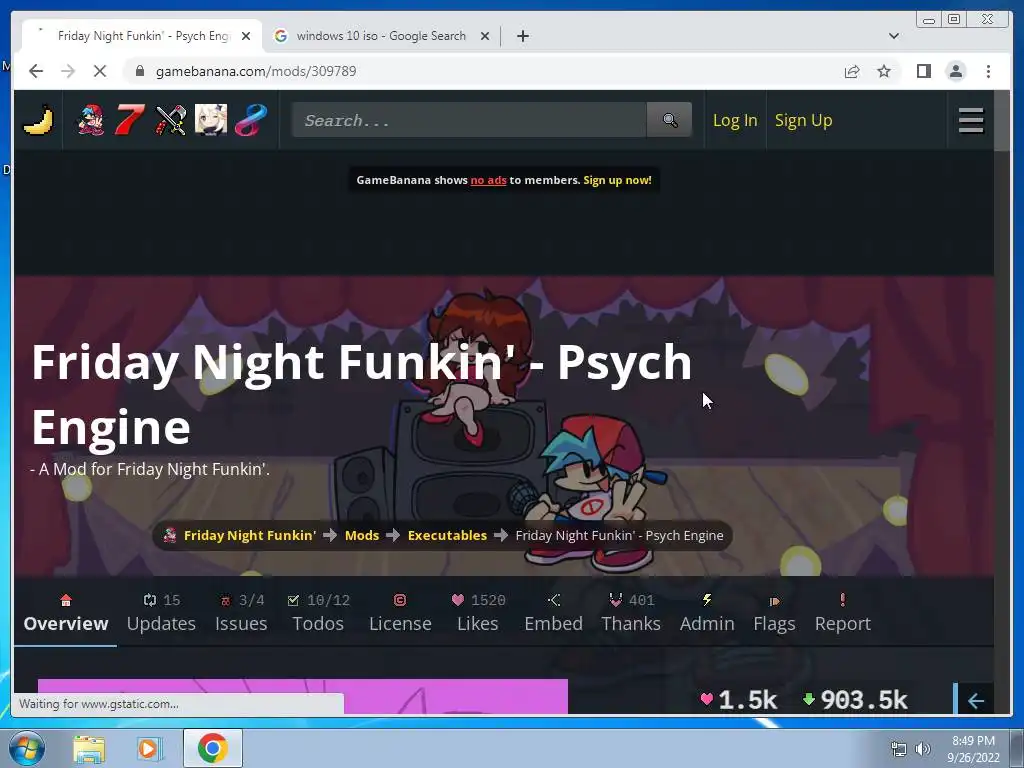Viewport: 1024px width, 768px height.
Task: Click Chrome icon in taskbar
Action: [213, 748]
